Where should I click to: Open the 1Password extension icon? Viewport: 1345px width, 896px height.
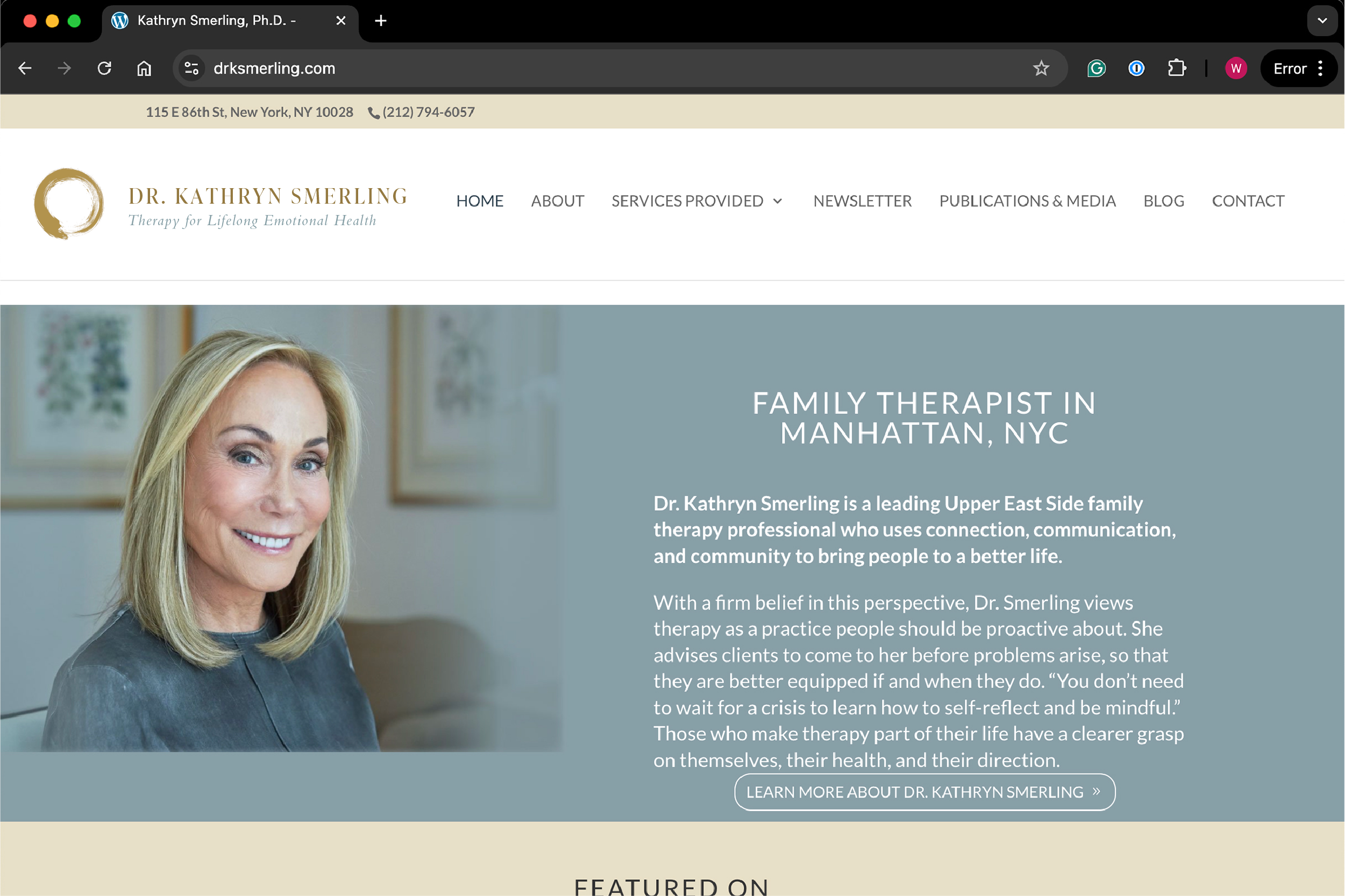[1136, 69]
